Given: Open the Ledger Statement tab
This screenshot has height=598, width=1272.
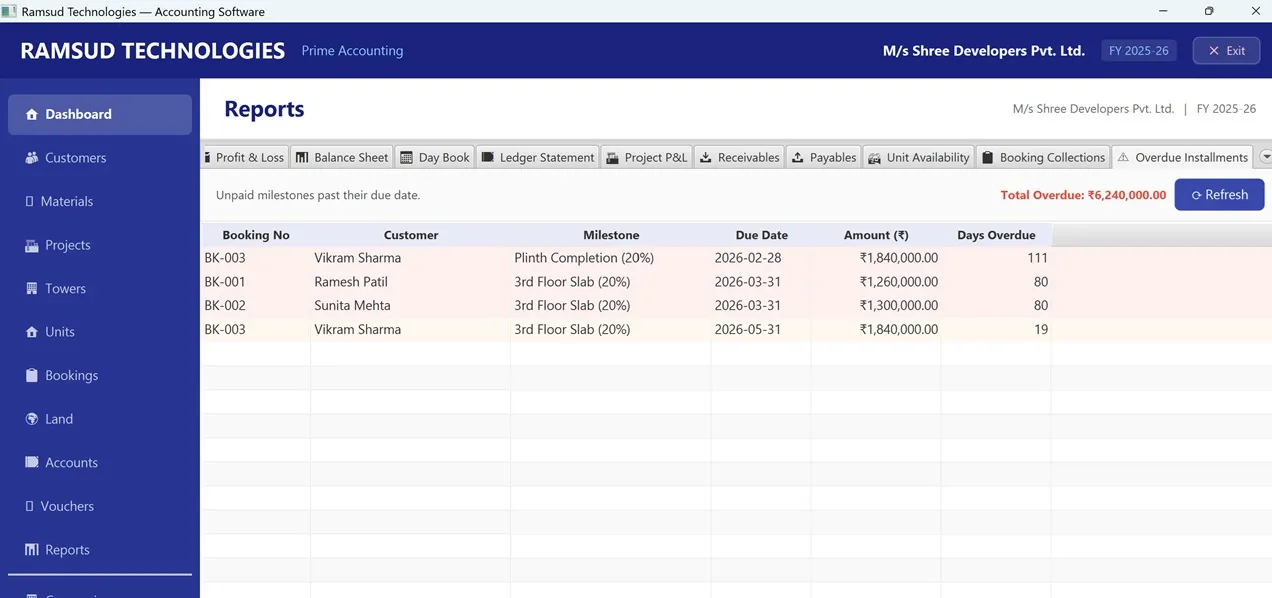Looking at the screenshot, I should click(x=538, y=157).
